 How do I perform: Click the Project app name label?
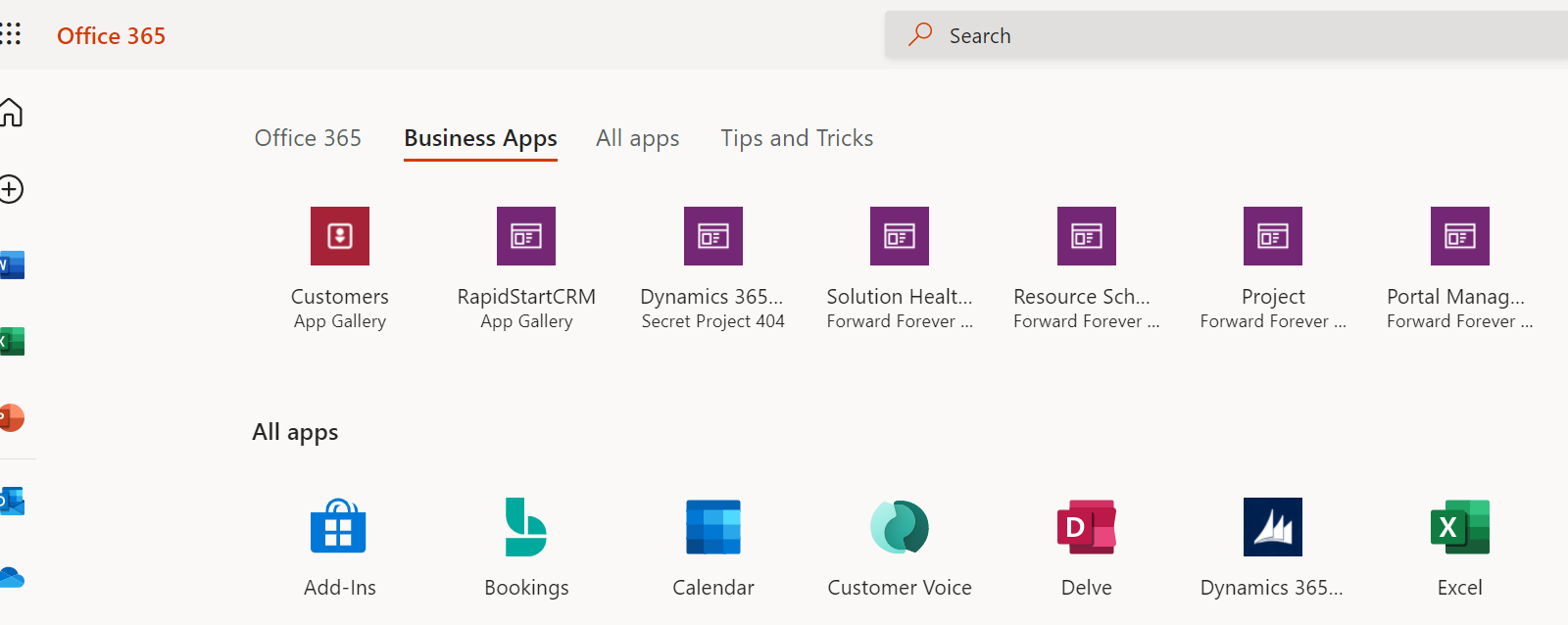[1273, 297]
